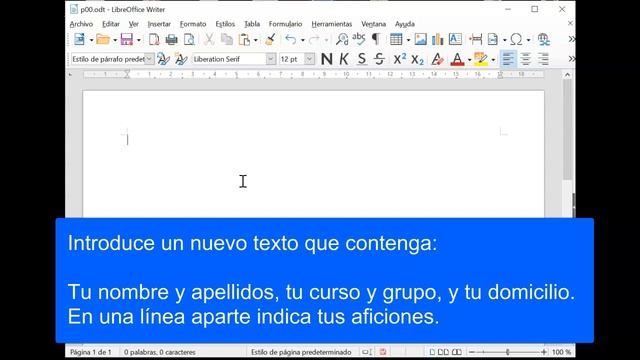Open the Tabla menu
This screenshot has width=640, height=360.
pos(252,24)
